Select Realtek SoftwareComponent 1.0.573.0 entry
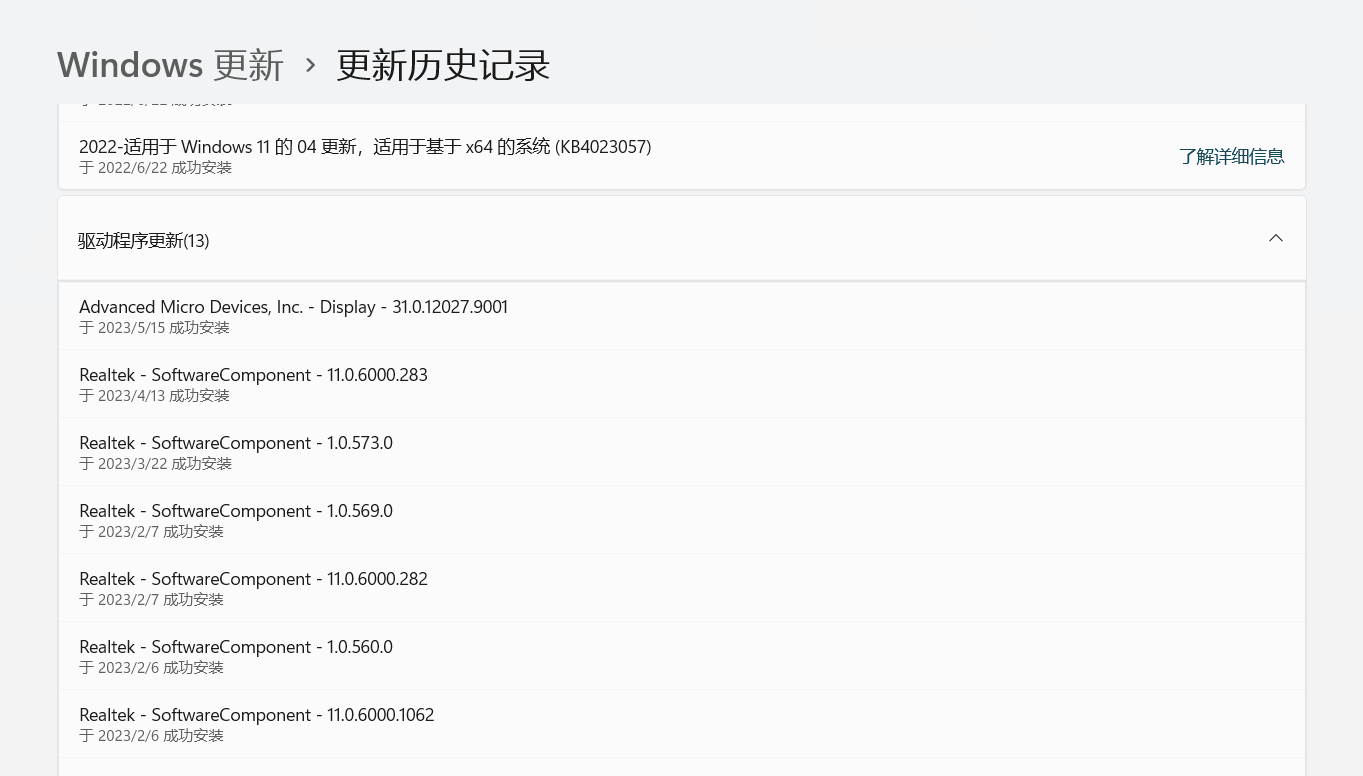 (682, 452)
